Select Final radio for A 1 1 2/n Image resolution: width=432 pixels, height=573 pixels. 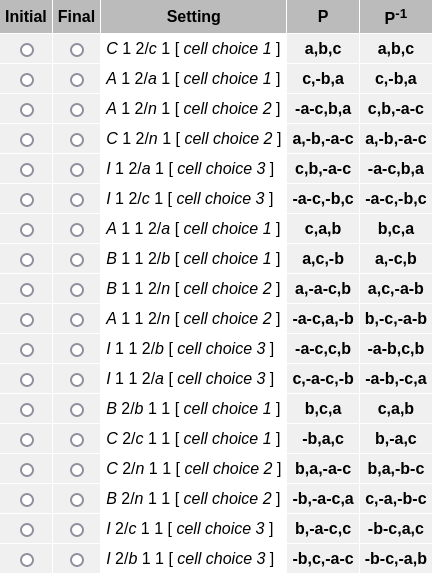[77, 319]
